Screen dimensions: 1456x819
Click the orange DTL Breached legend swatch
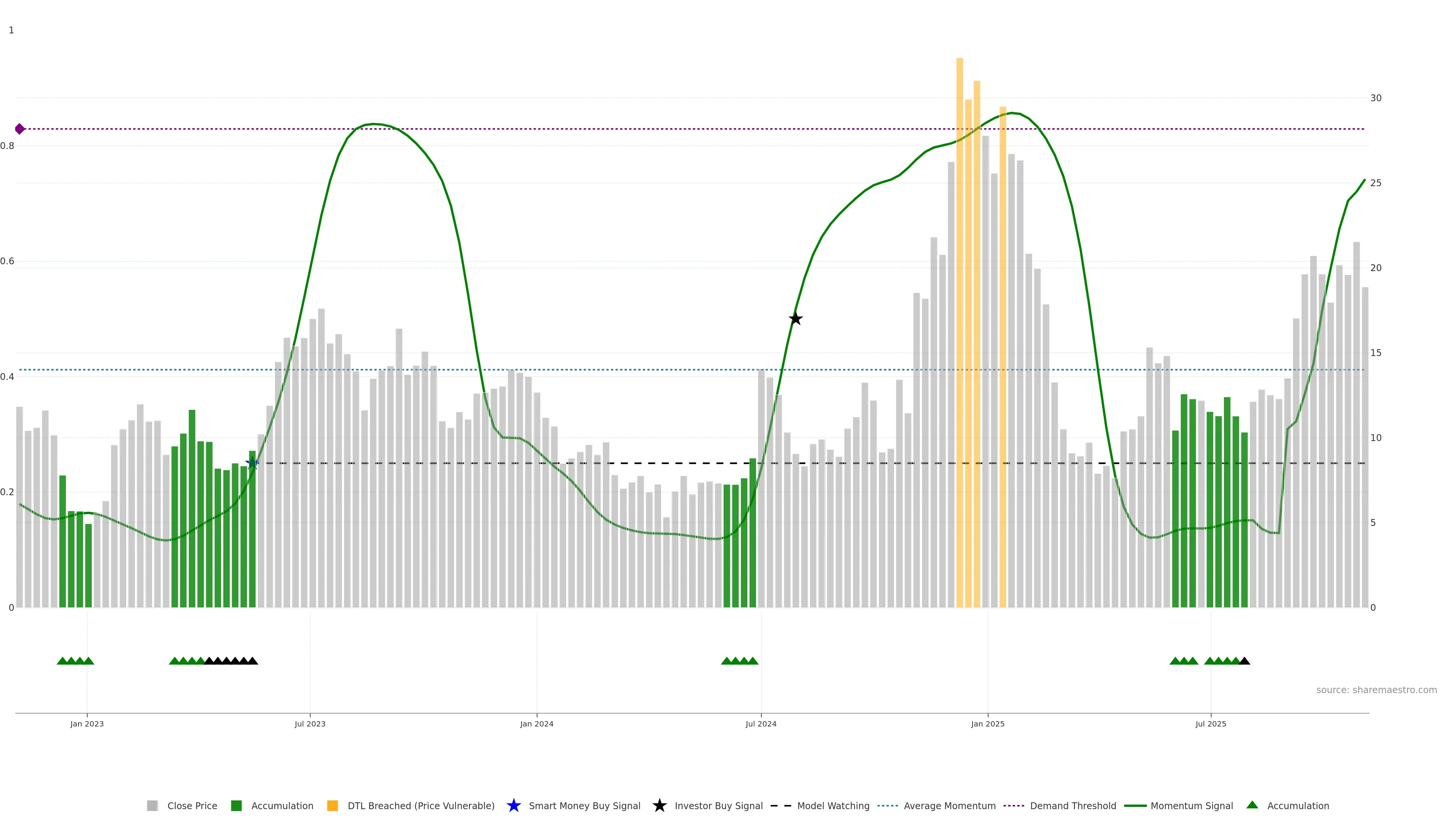click(333, 805)
